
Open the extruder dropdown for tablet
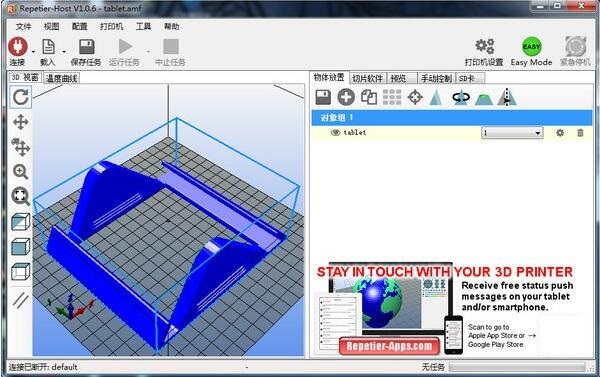[x=512, y=133]
